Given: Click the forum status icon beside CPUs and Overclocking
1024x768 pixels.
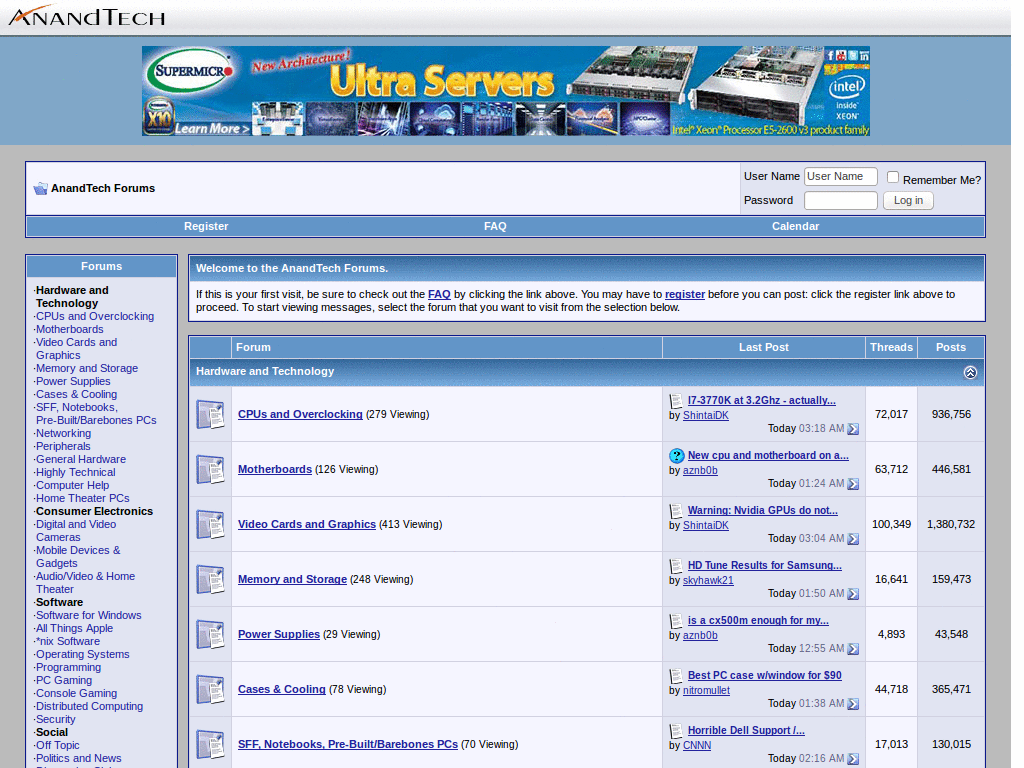Looking at the screenshot, I should click(x=210, y=413).
